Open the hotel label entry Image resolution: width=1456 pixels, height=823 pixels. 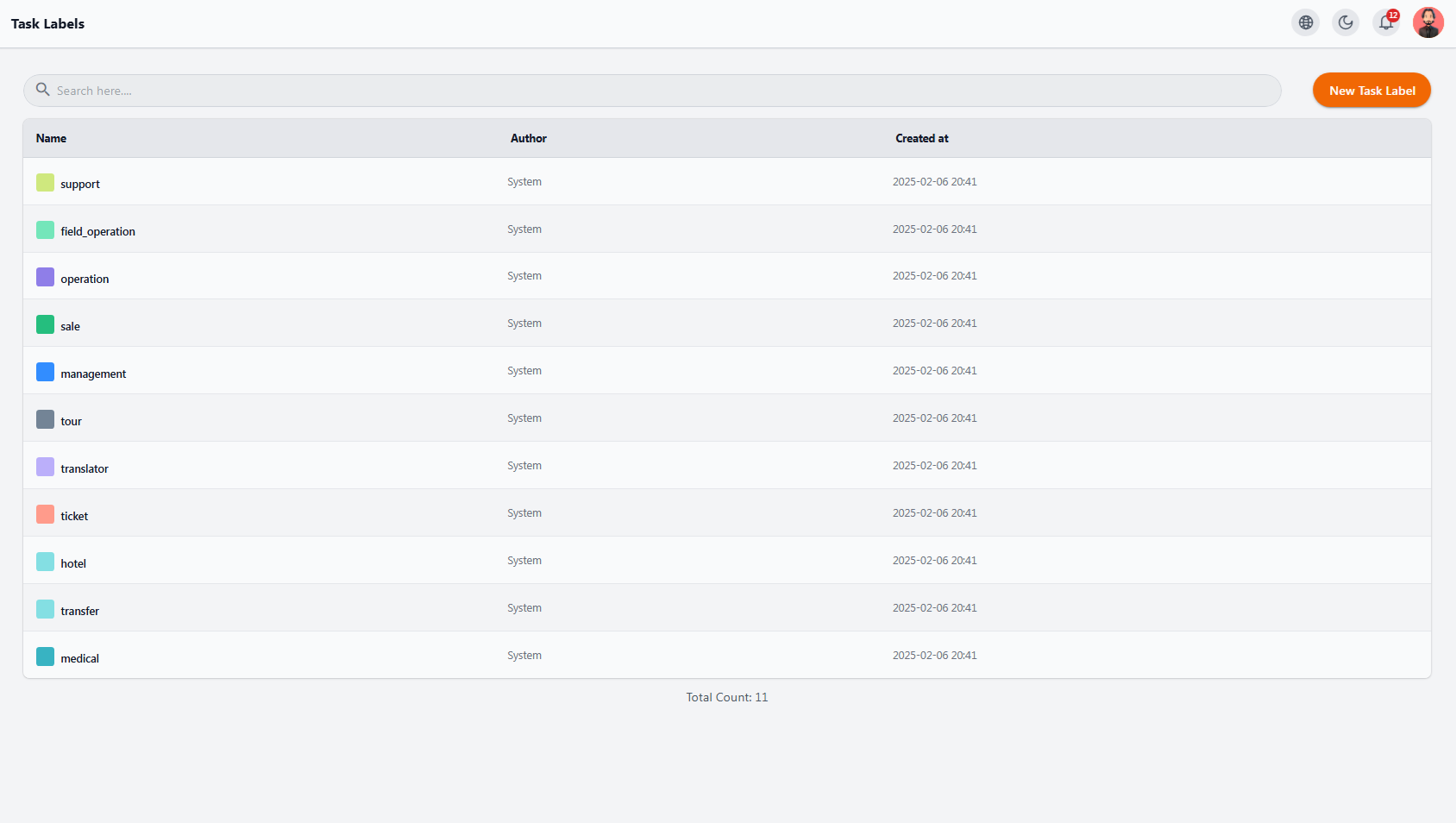coord(727,561)
